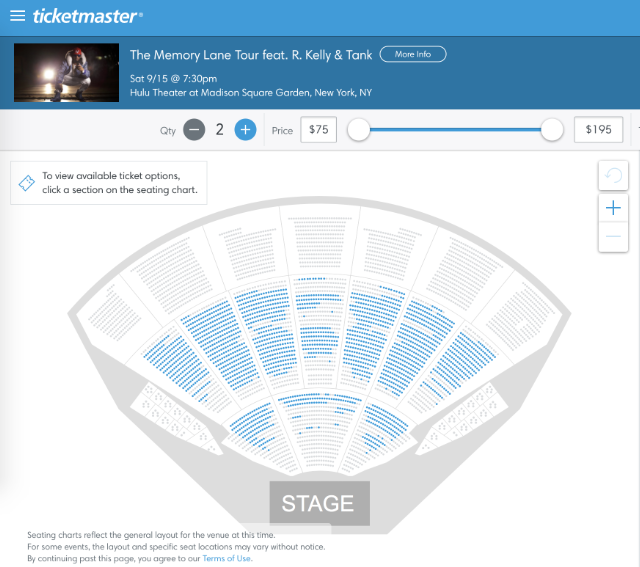
Task: Zoom out of the seating chart
Action: point(613,236)
